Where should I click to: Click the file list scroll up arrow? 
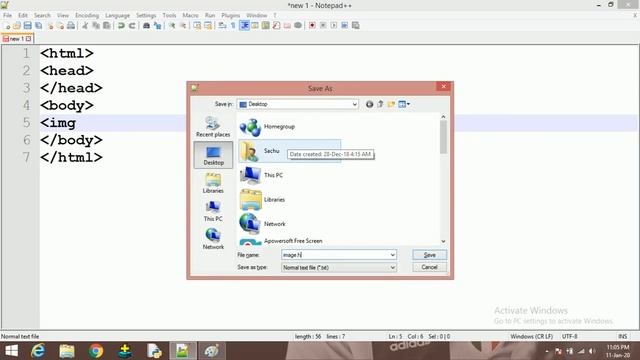(x=443, y=117)
